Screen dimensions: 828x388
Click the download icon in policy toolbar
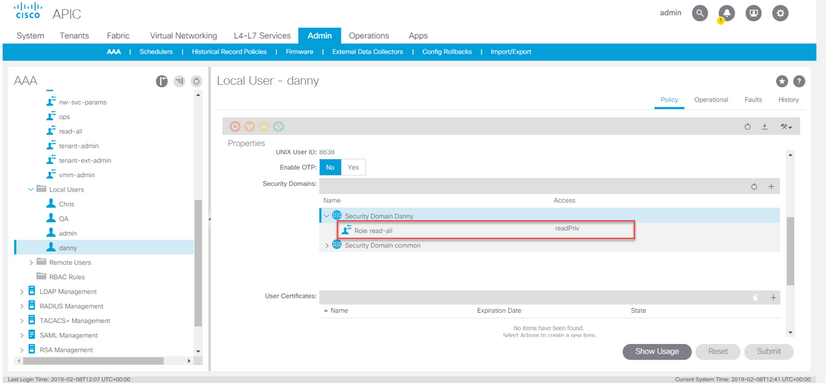(x=765, y=127)
